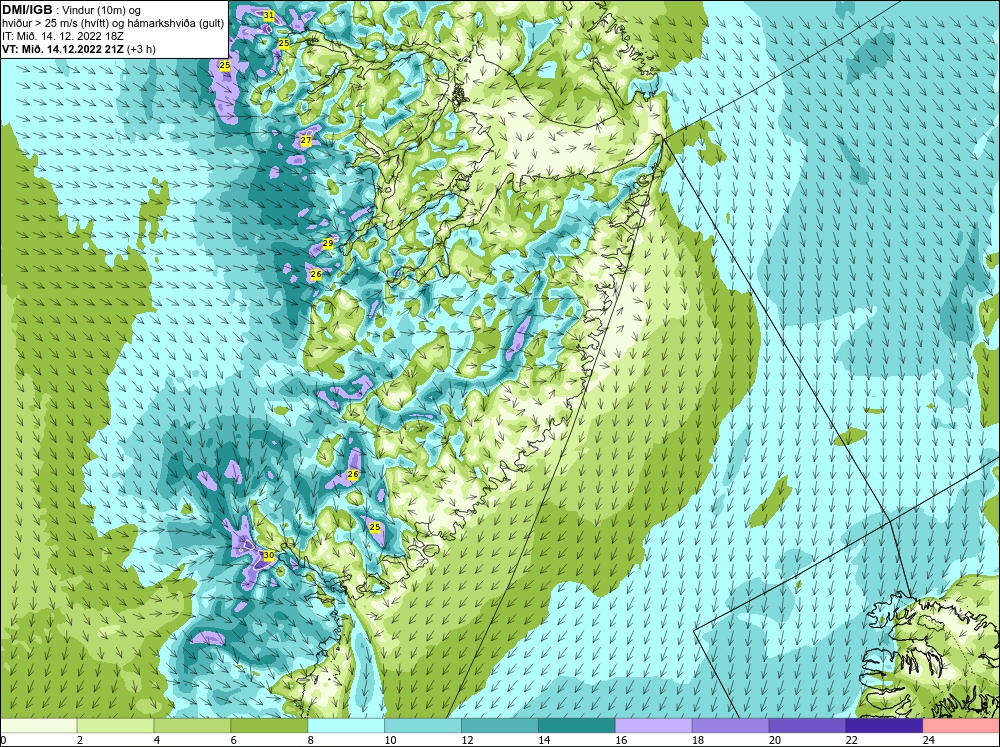Pick the 2–4 m/s light green swatch

pyautogui.click(x=115, y=726)
